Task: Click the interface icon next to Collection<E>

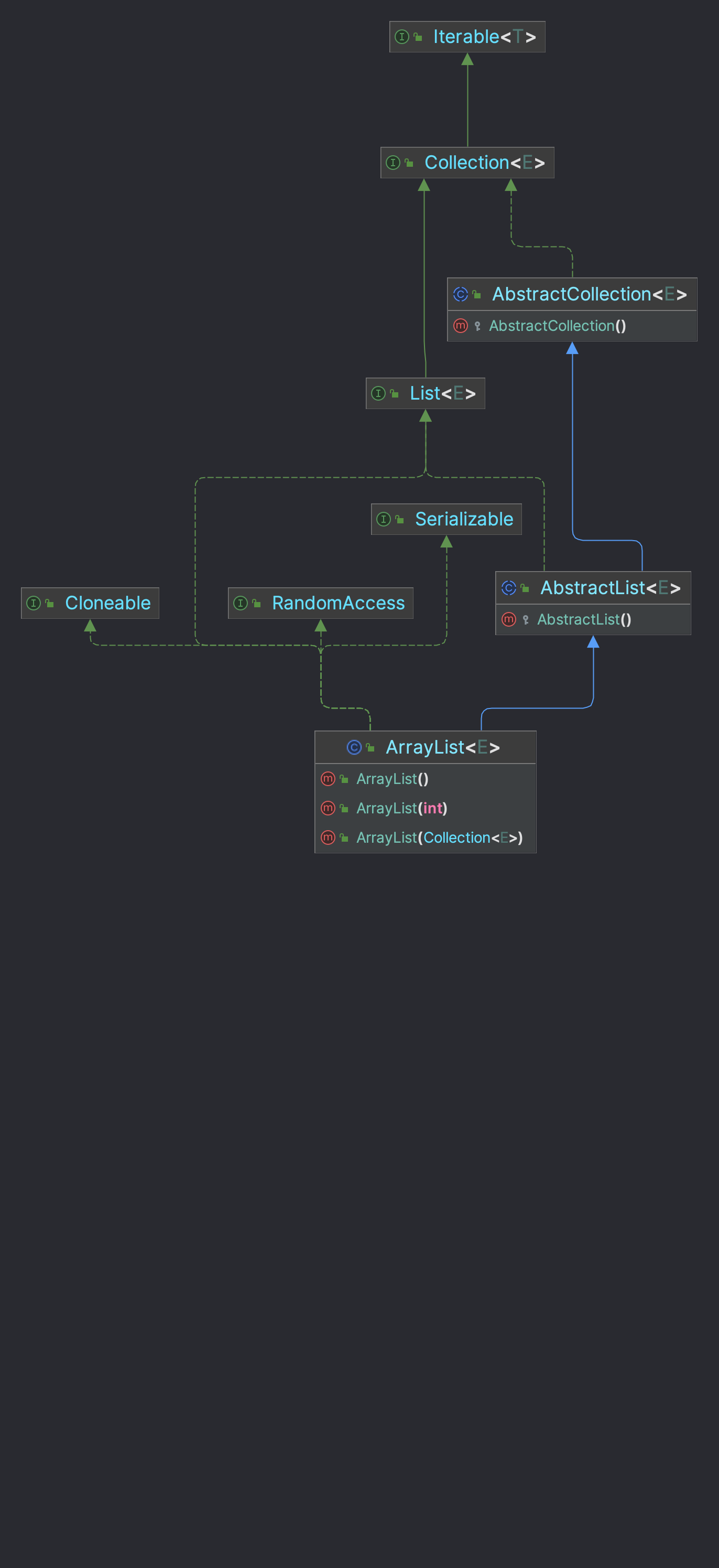Action: tap(393, 163)
